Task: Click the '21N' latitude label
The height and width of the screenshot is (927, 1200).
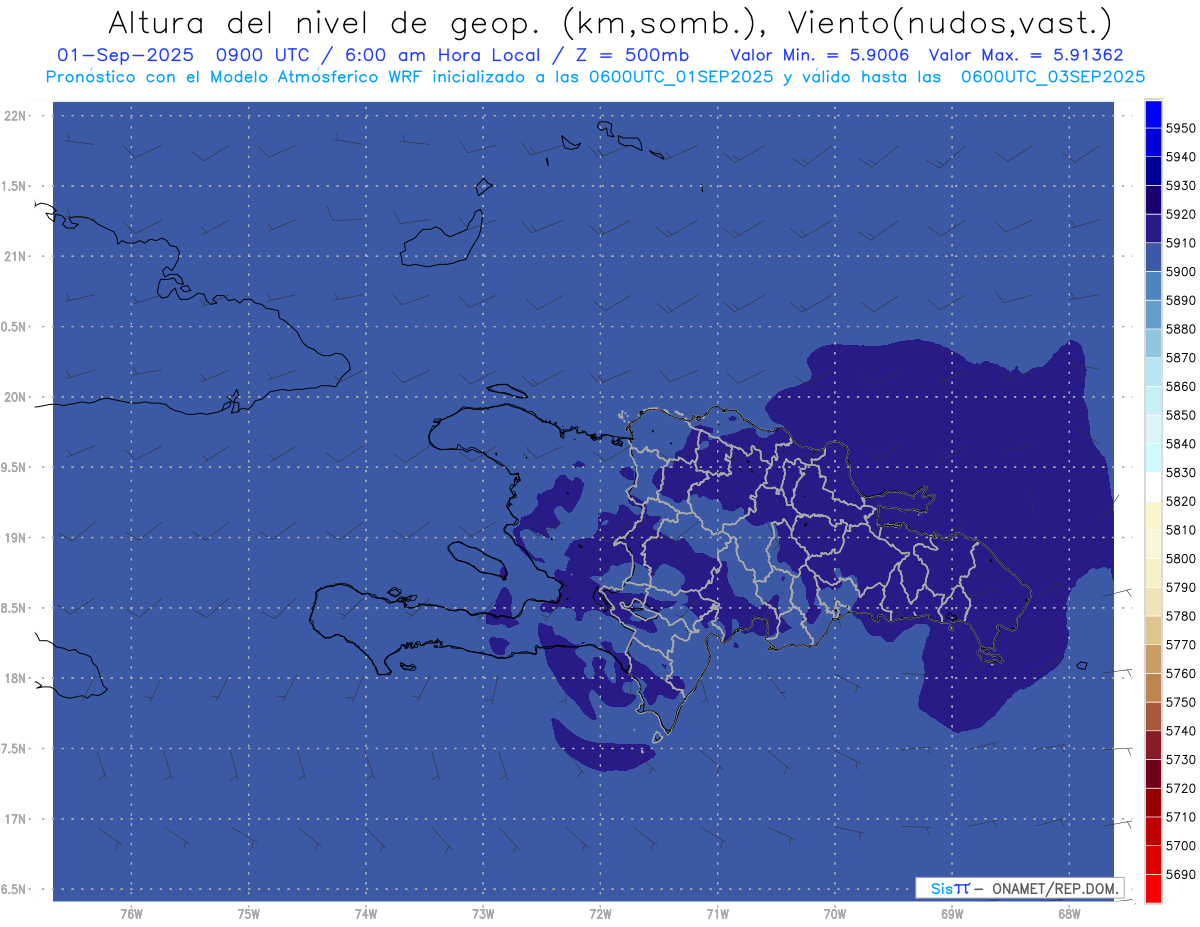Action: [14, 257]
